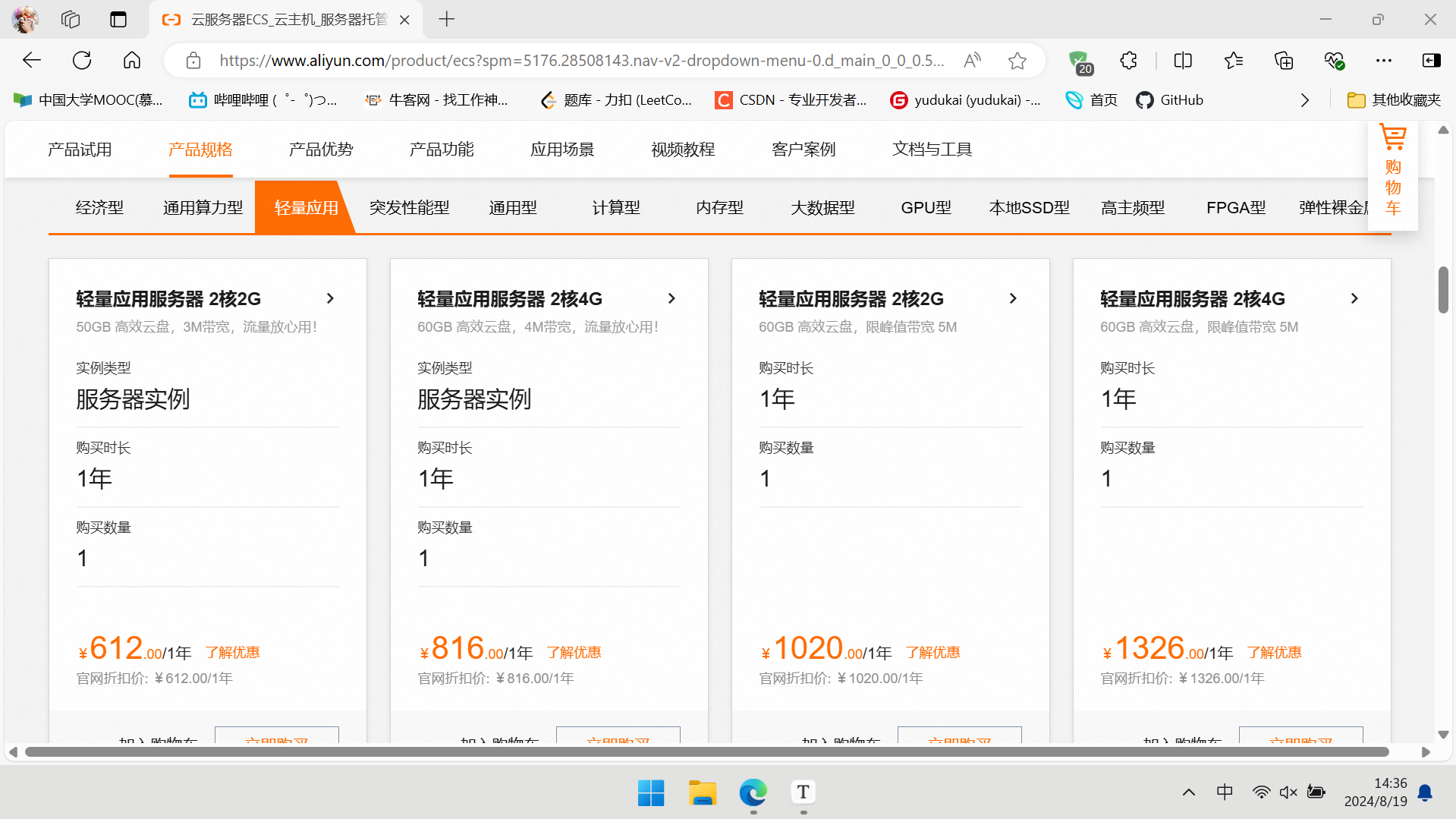Image resolution: width=1456 pixels, height=819 pixels.
Task: Click the vertical scrollbar thumb
Action: 1443,290
